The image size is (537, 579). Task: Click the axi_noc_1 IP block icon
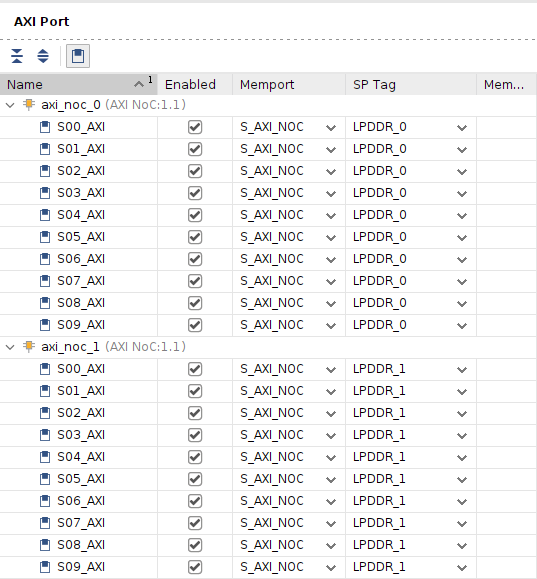pos(29,347)
